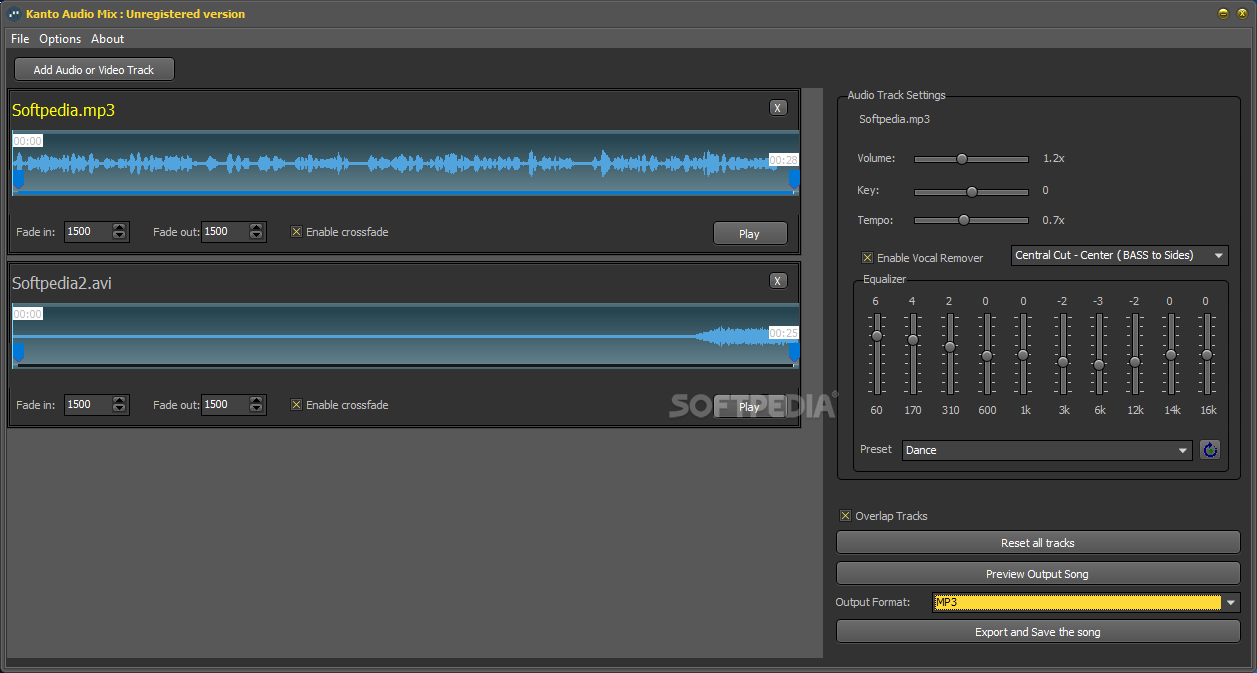The width and height of the screenshot is (1257, 673).
Task: Click the 170 Hz equalizer slider
Action: (912, 354)
